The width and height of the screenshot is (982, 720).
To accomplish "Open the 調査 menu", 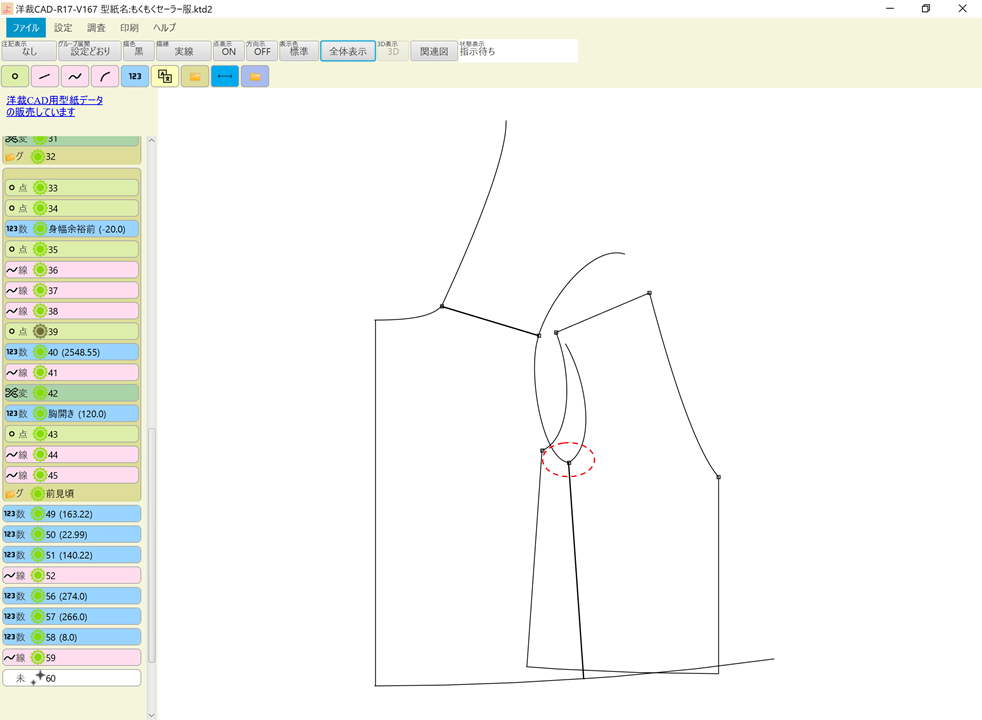I will coord(95,27).
